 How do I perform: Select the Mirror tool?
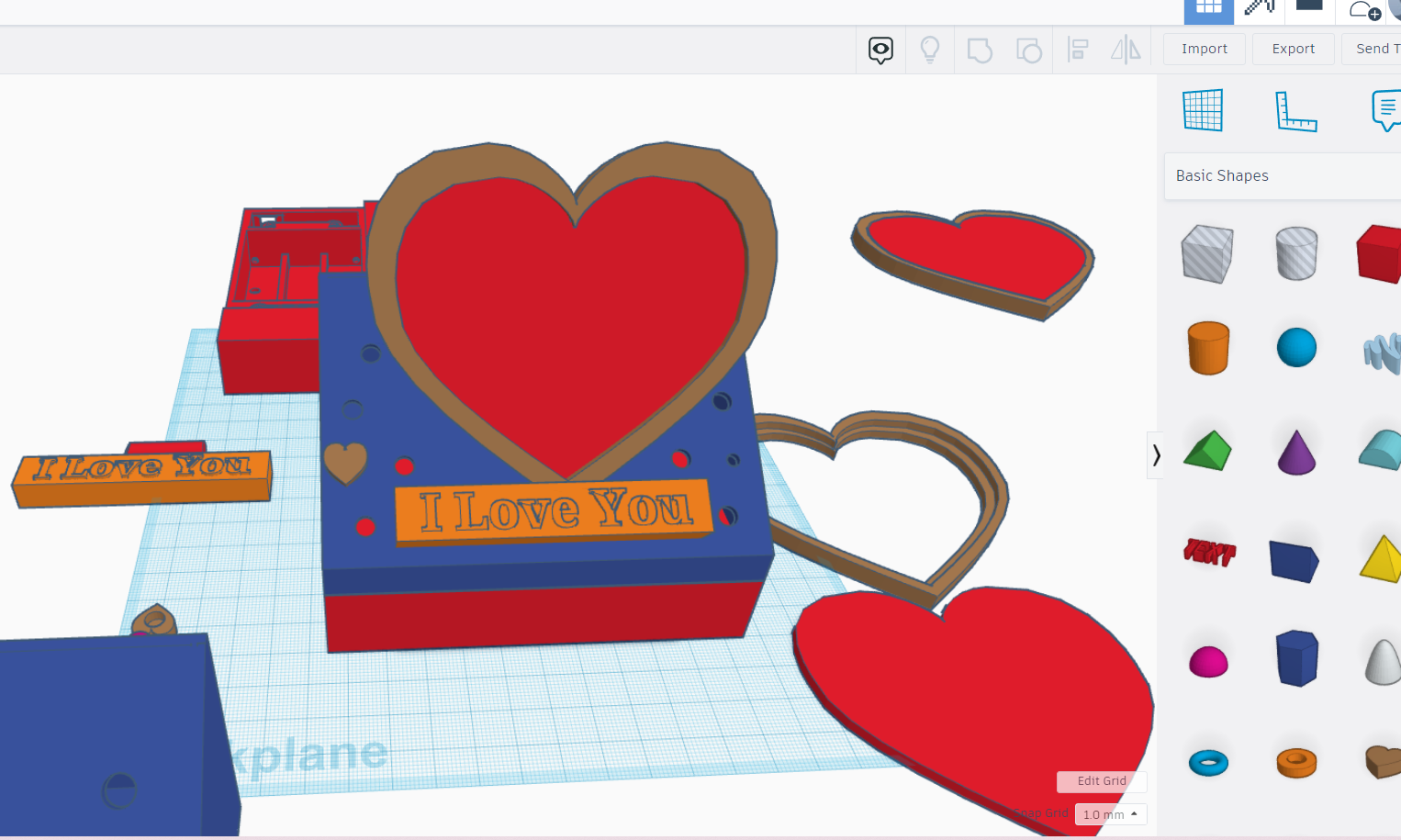(x=1126, y=50)
